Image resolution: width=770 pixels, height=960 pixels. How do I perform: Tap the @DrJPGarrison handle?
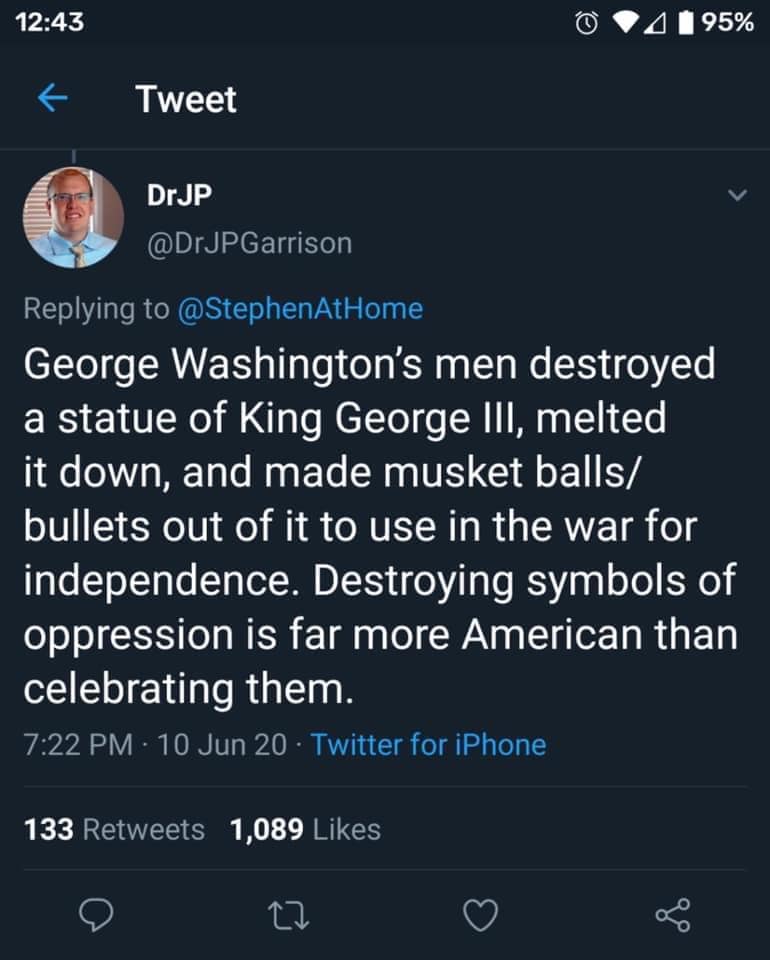coord(249,242)
